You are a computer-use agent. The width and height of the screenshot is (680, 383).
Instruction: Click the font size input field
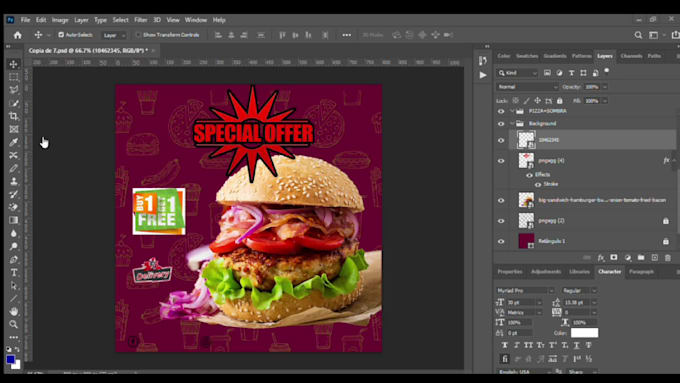pos(521,302)
